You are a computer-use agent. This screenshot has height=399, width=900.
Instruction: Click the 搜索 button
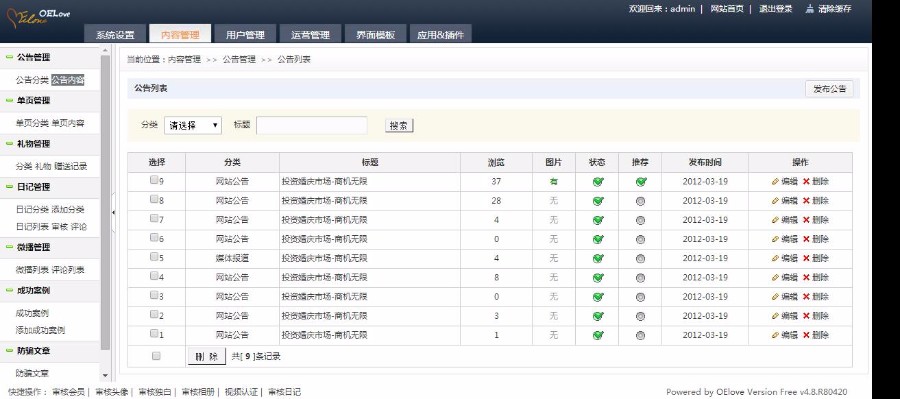[x=399, y=126]
